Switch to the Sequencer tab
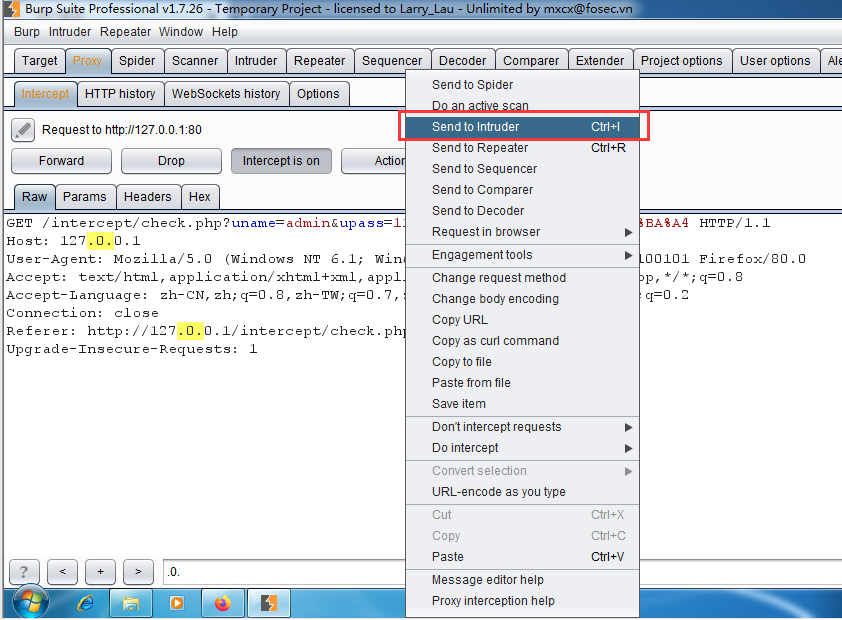This screenshot has height=620, width=842. (392, 61)
